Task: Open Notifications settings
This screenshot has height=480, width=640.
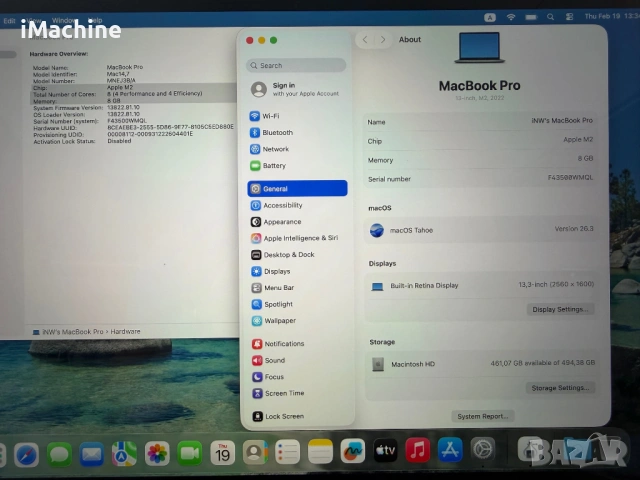Action: (297, 344)
